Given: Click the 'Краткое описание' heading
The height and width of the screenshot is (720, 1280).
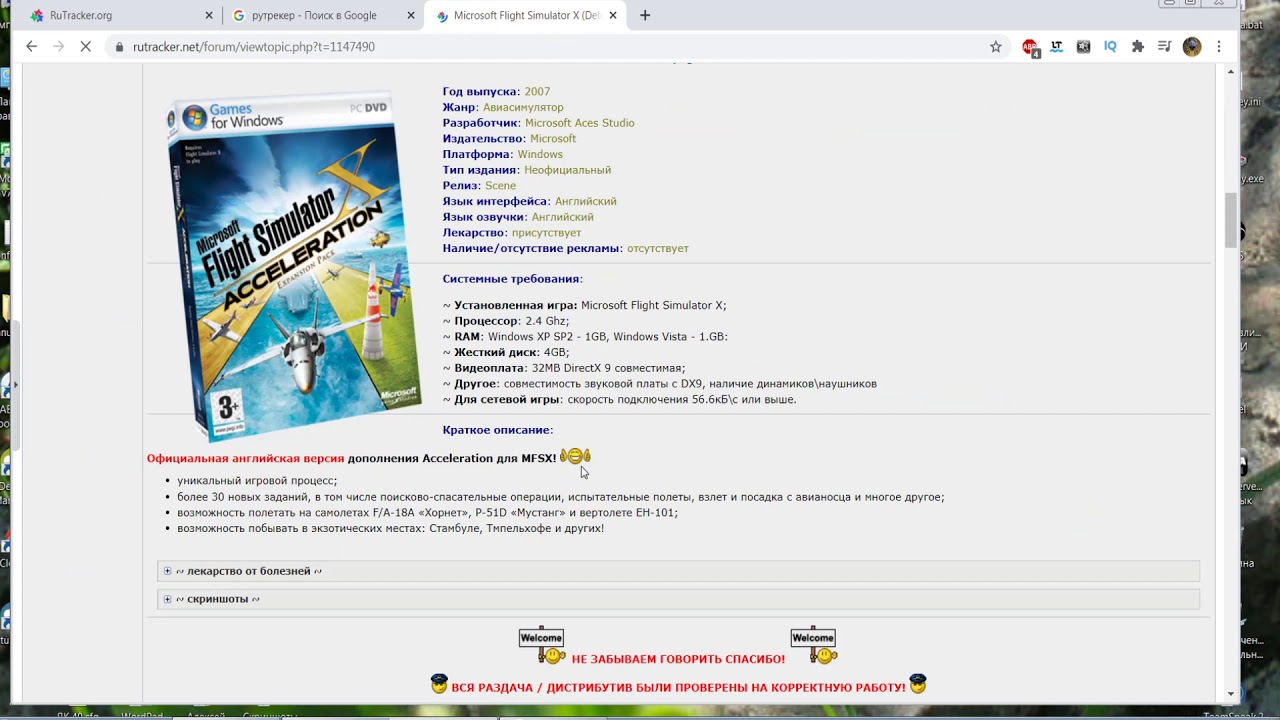Looking at the screenshot, I should click(x=498, y=430).
